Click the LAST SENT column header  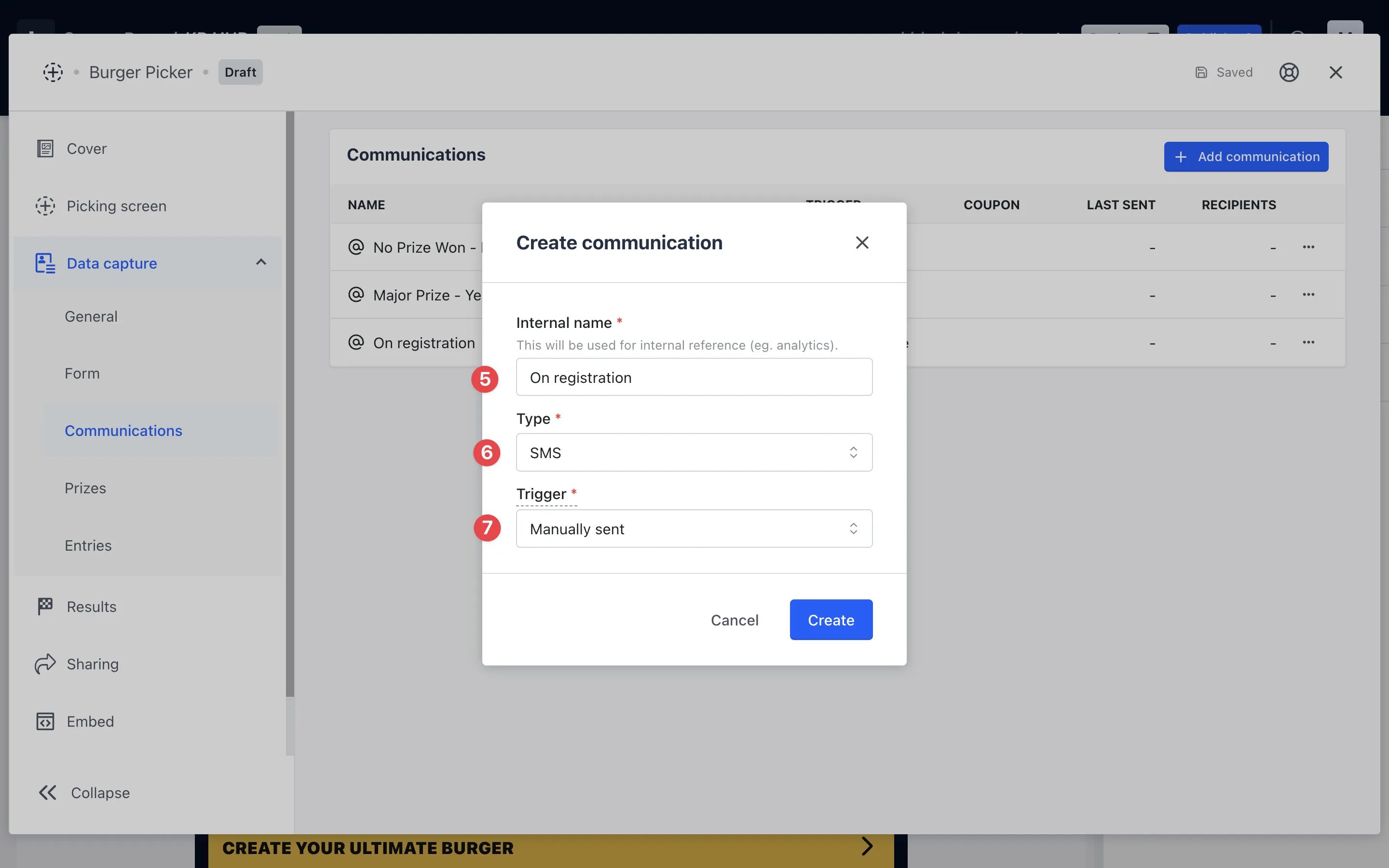click(x=1120, y=205)
